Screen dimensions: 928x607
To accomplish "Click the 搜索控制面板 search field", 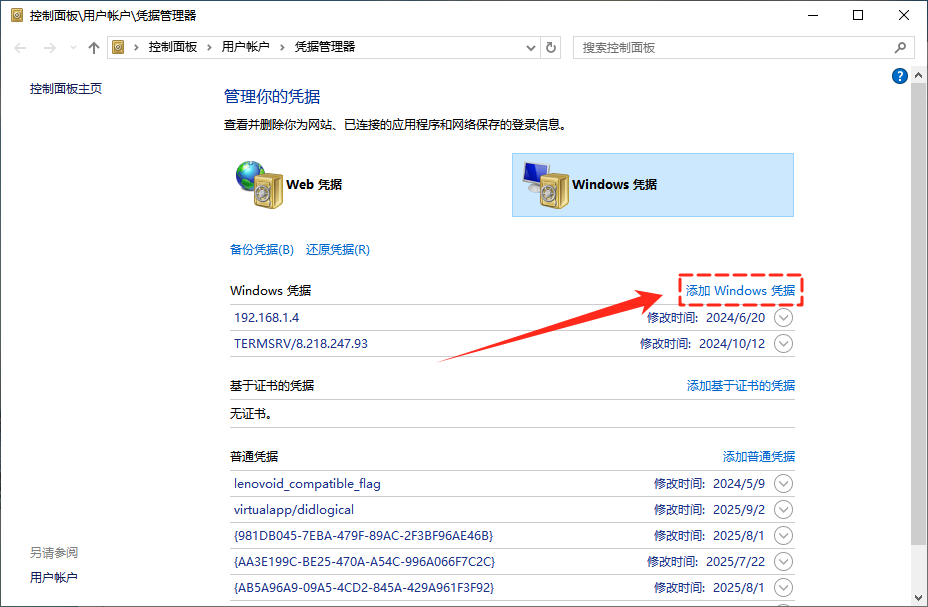I will 743,48.
